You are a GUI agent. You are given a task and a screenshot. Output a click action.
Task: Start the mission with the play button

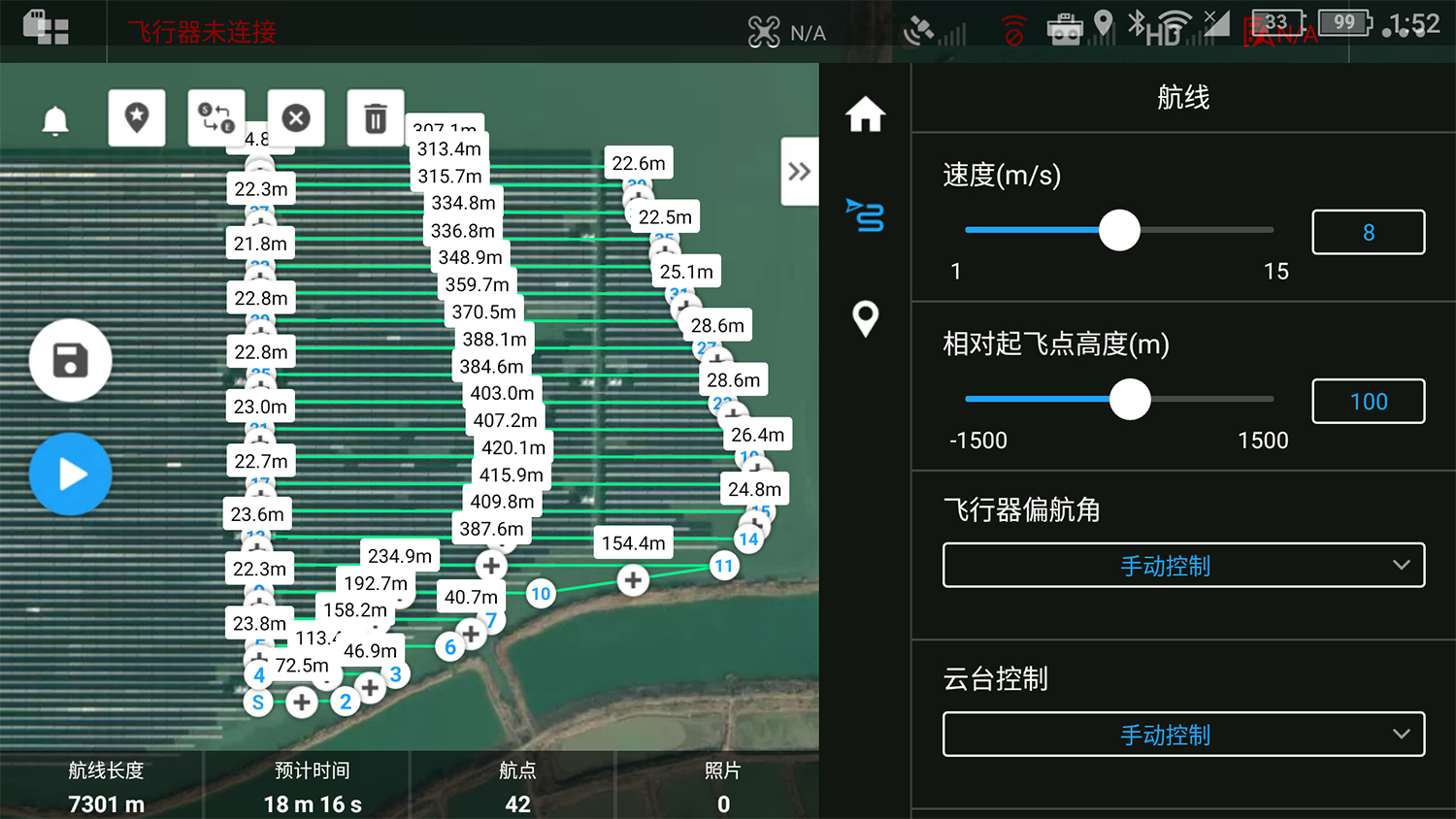(x=70, y=475)
